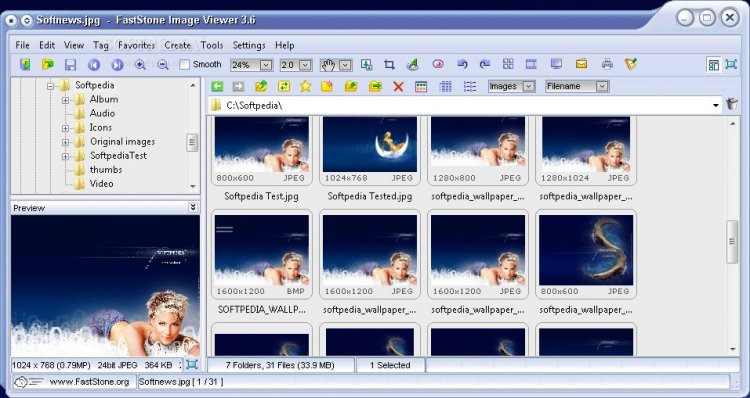The image size is (750, 398).
Task: Open the Settings menu
Action: pyautogui.click(x=249, y=45)
